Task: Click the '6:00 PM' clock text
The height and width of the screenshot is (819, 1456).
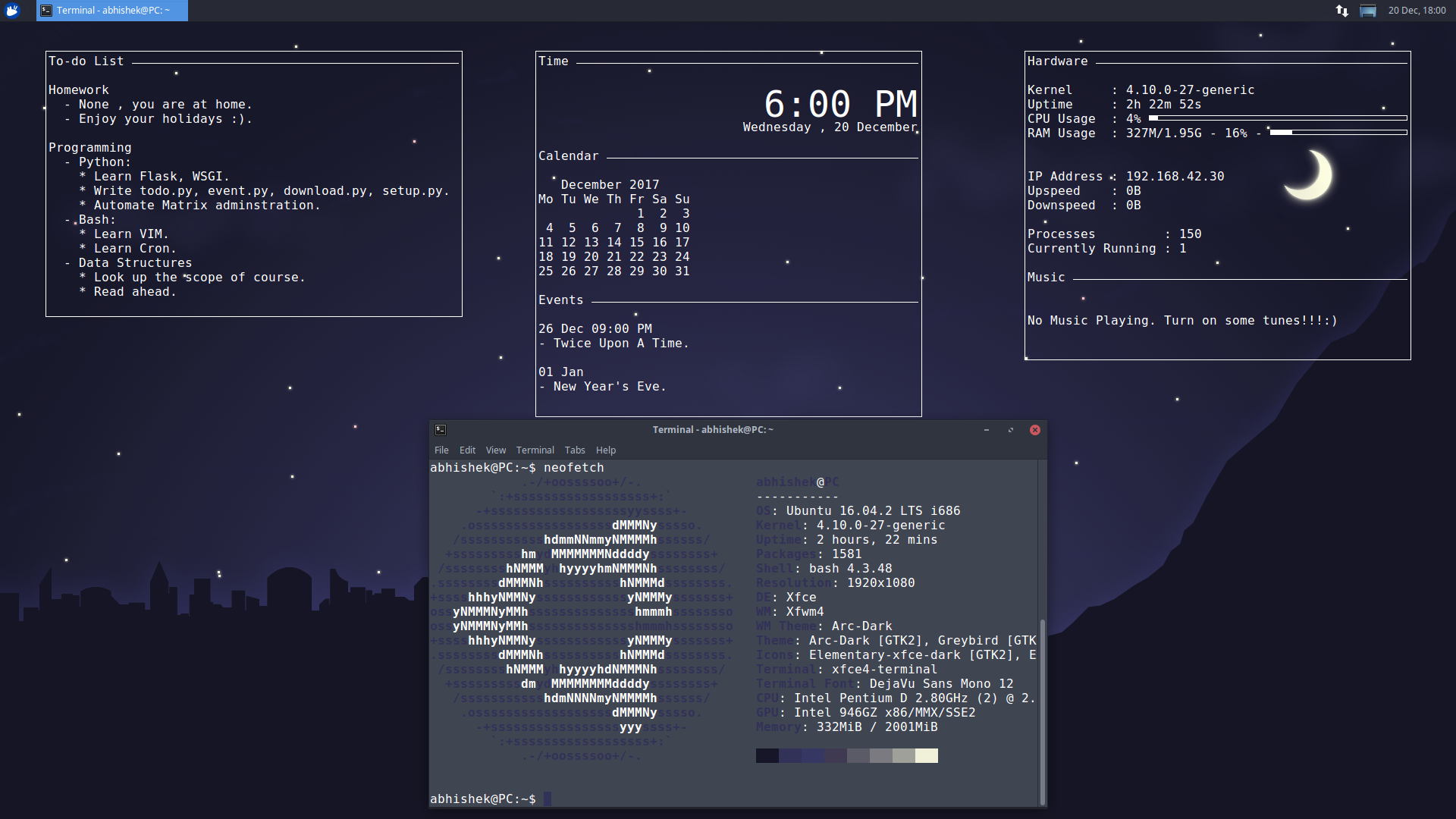Action: (840, 104)
